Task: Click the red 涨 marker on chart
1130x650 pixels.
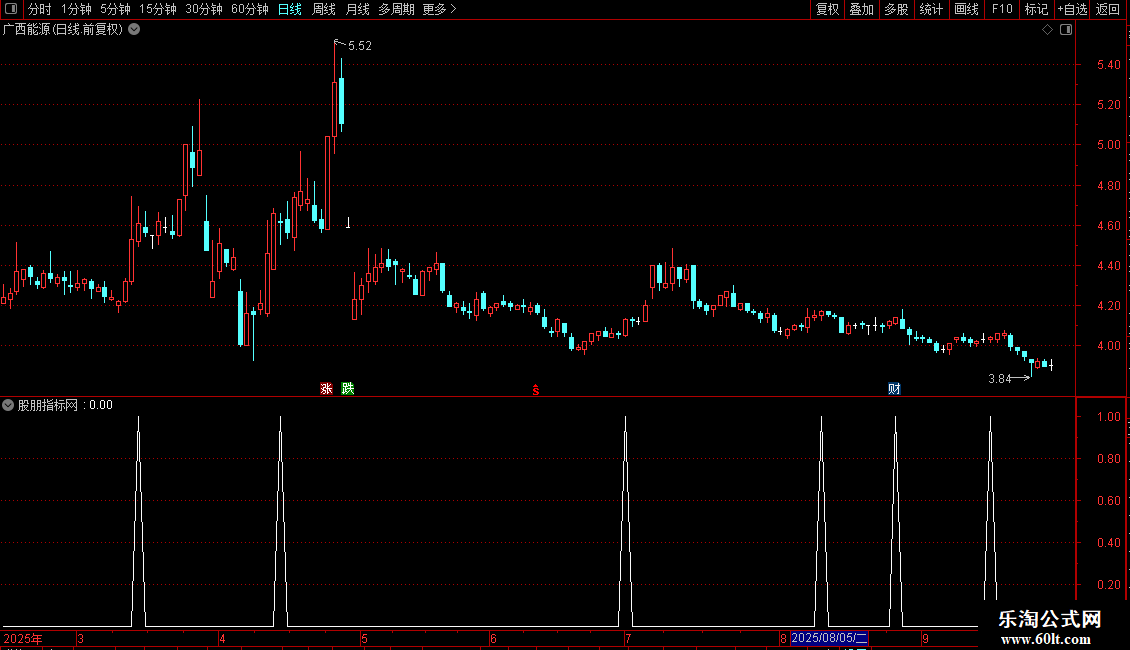Action: coord(326,388)
